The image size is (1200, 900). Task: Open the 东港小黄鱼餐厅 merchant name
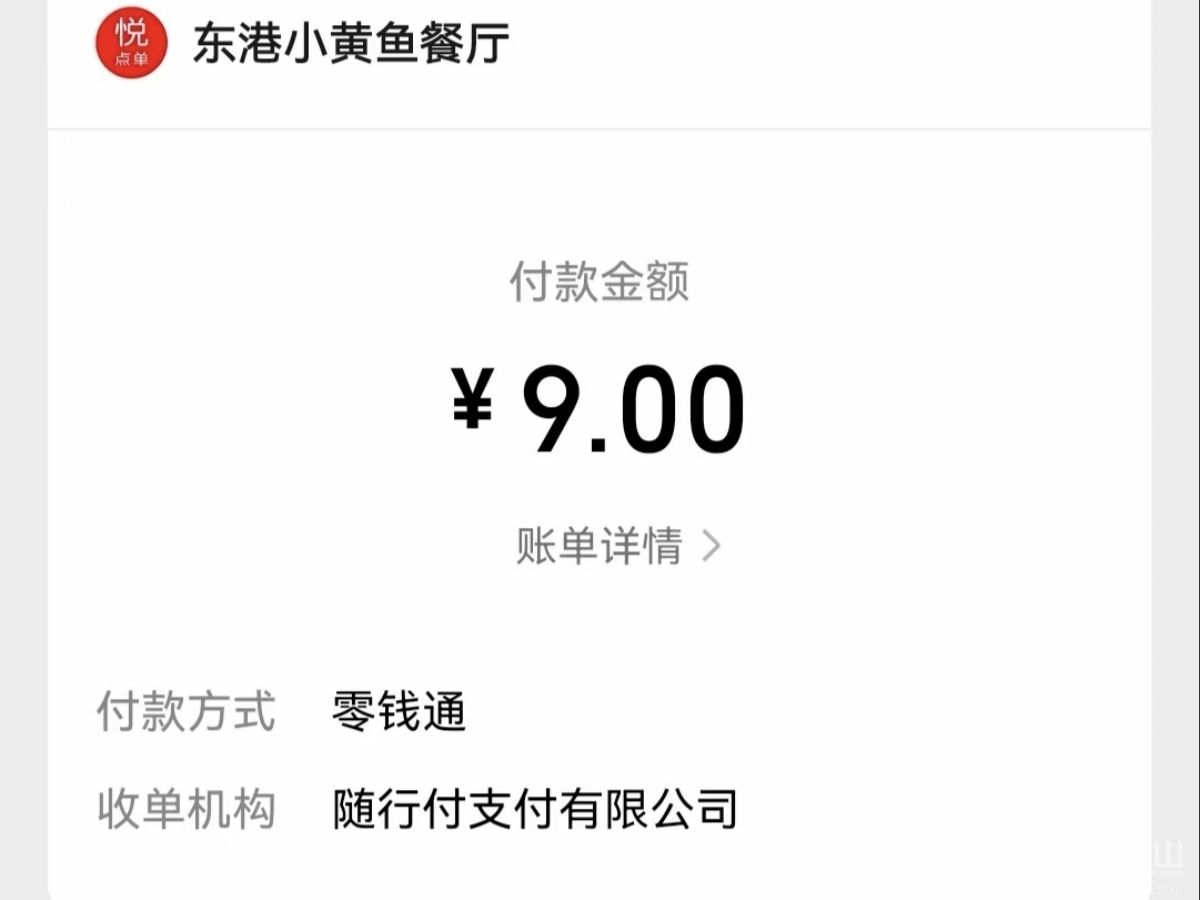point(351,44)
